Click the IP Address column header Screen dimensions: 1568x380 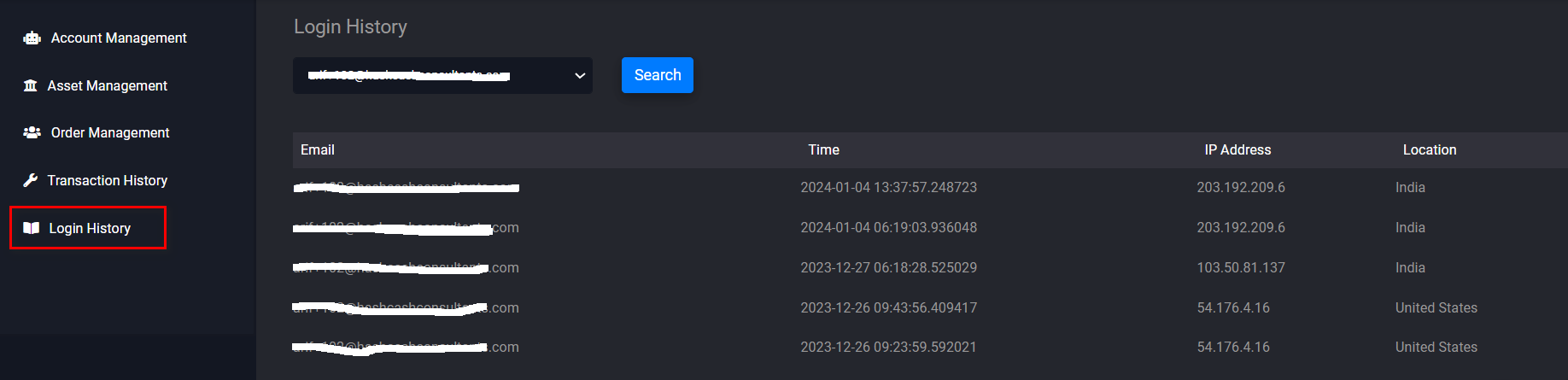[x=1237, y=149]
